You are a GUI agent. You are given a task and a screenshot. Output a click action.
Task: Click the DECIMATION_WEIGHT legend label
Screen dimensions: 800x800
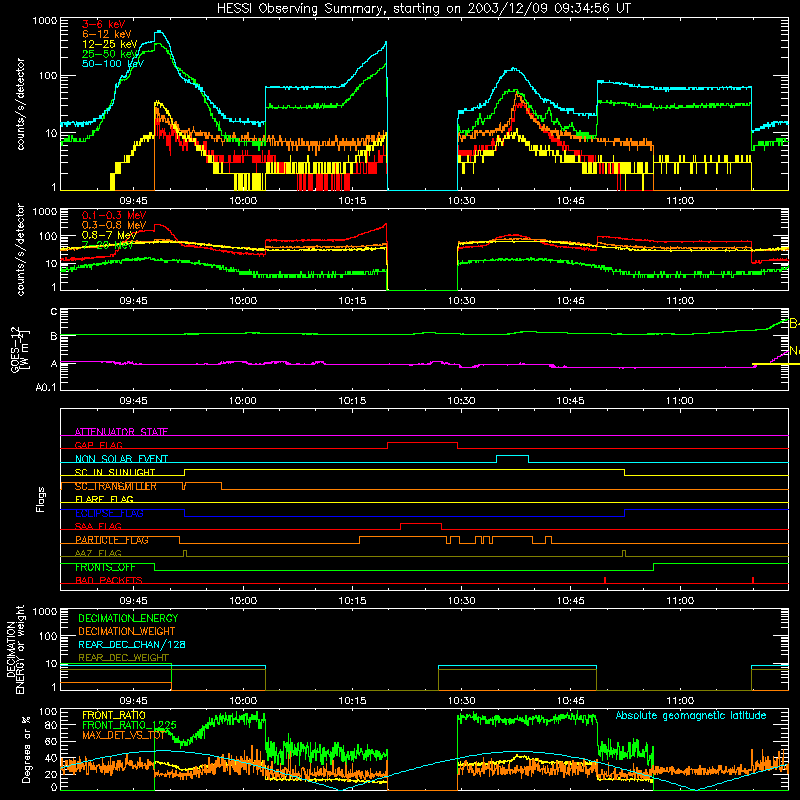[127, 631]
